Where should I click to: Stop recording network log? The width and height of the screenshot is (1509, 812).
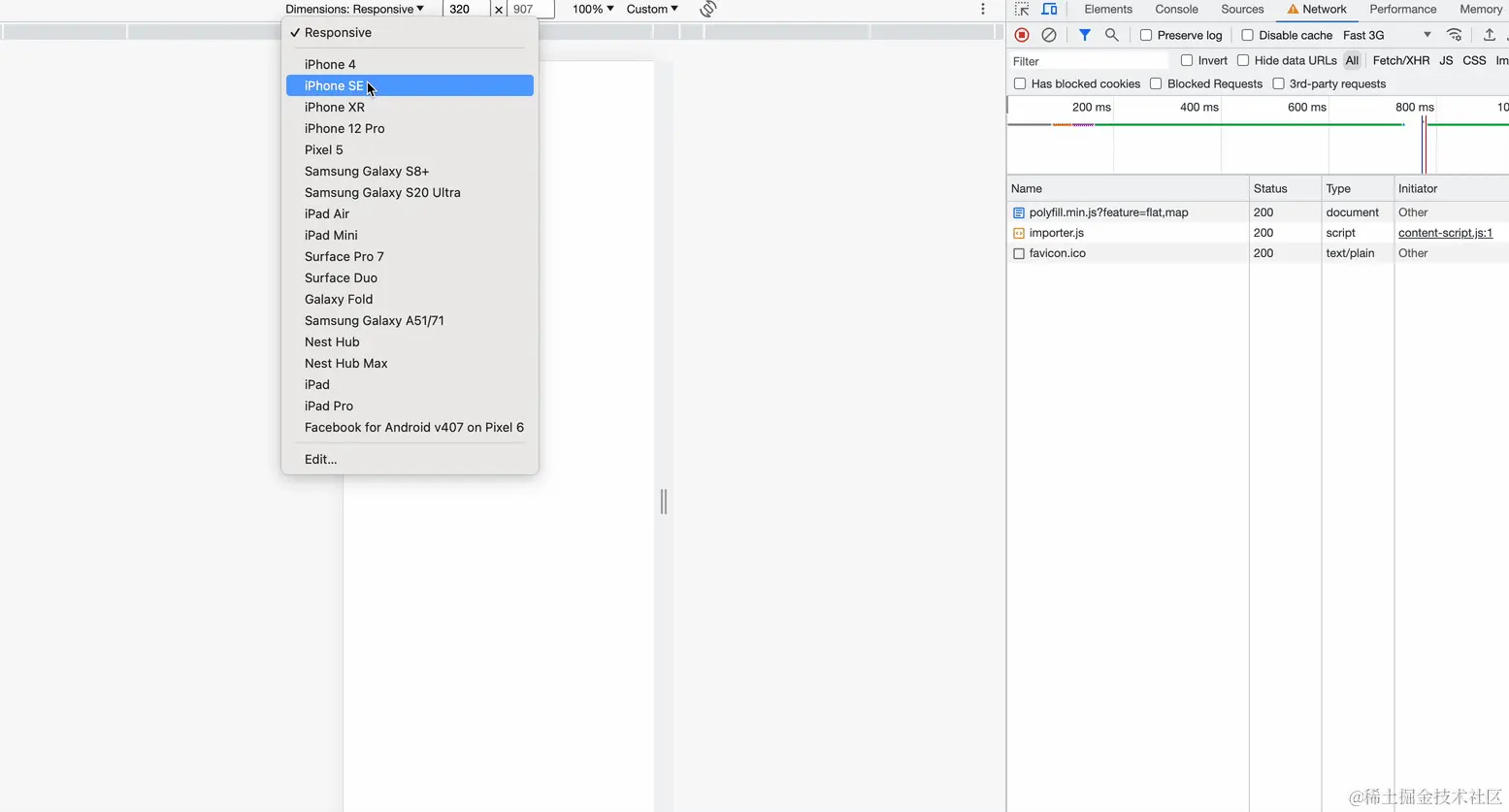(1022, 35)
